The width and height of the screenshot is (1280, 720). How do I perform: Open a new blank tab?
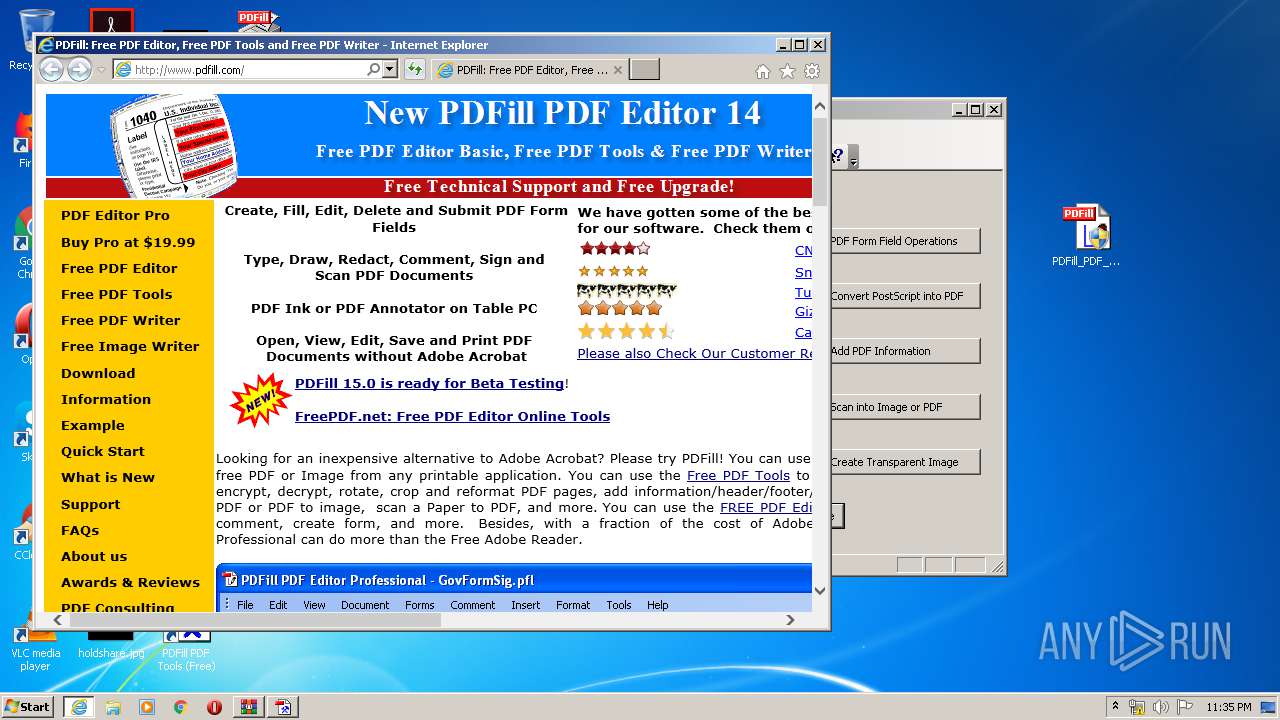[x=645, y=70]
